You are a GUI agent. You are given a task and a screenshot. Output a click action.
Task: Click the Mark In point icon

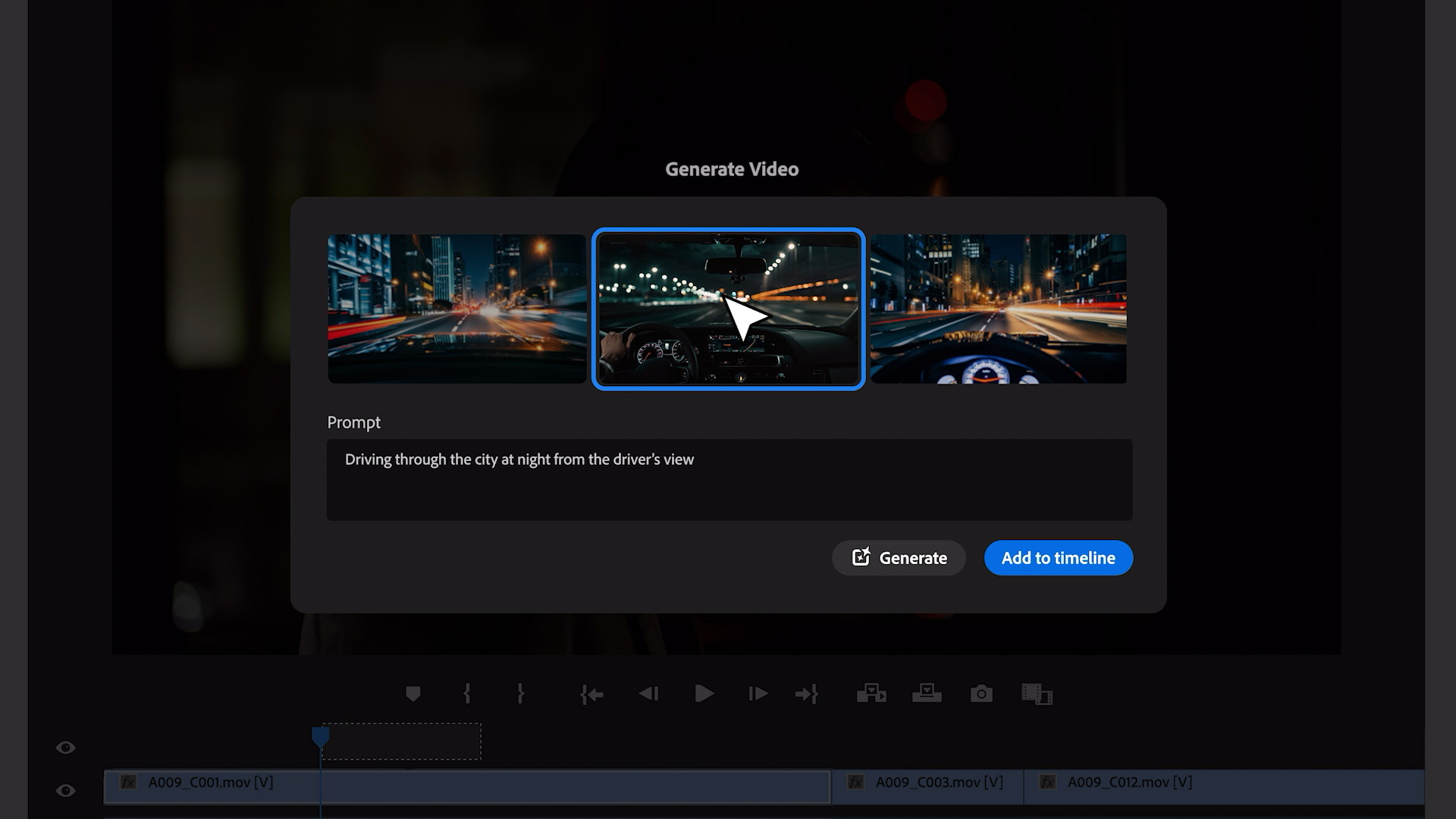point(466,693)
